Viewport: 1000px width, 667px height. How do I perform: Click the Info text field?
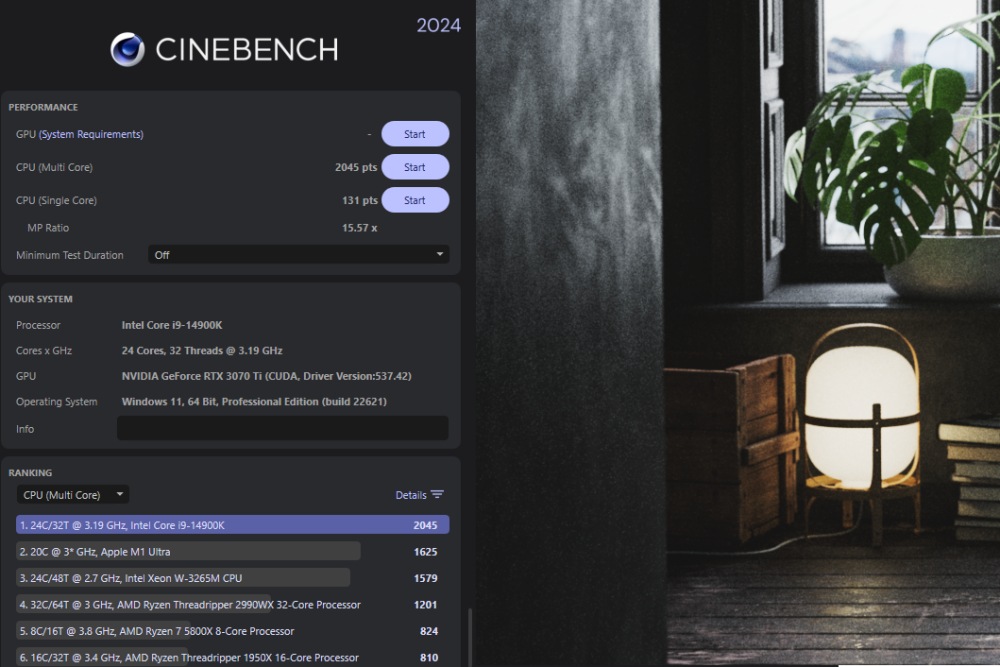[x=283, y=429]
